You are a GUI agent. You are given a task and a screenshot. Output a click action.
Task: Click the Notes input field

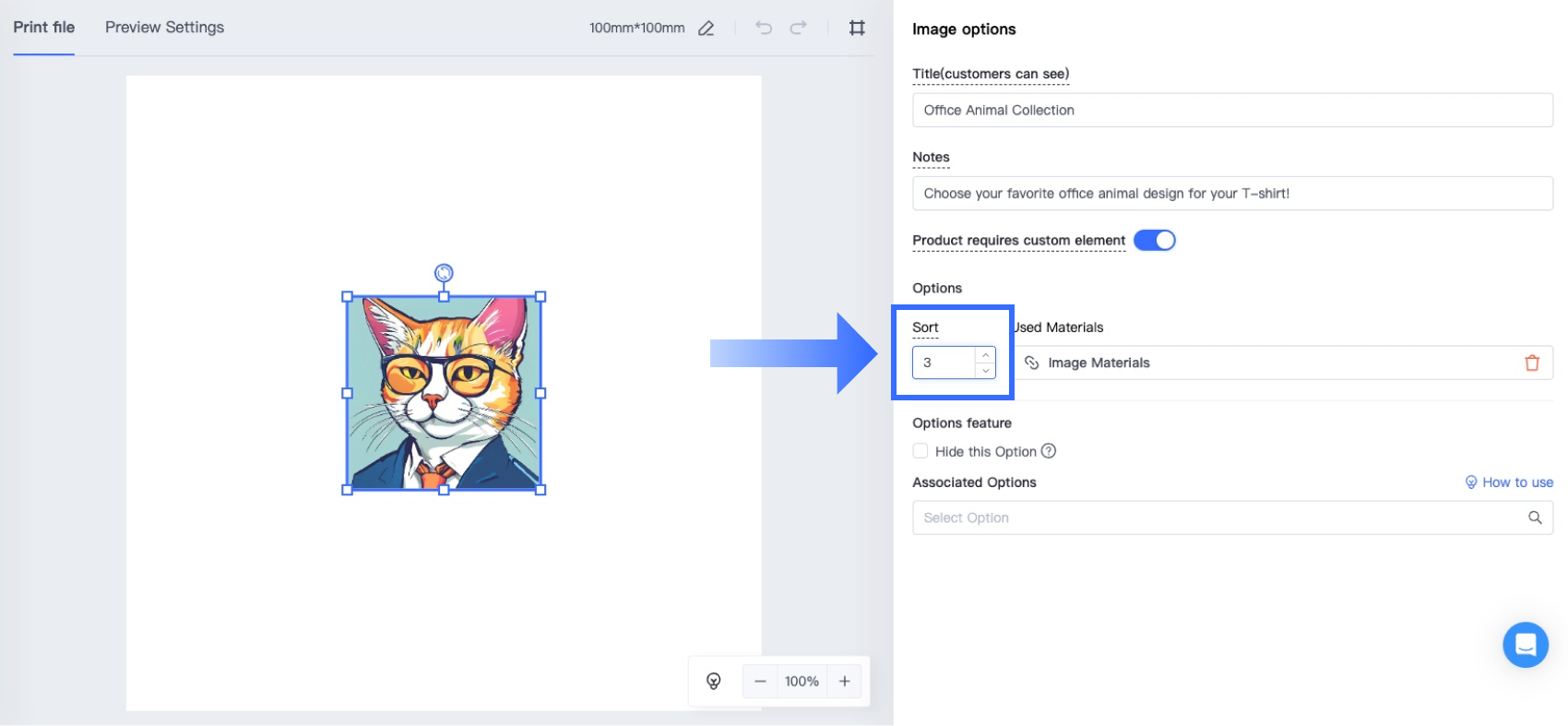click(1232, 193)
